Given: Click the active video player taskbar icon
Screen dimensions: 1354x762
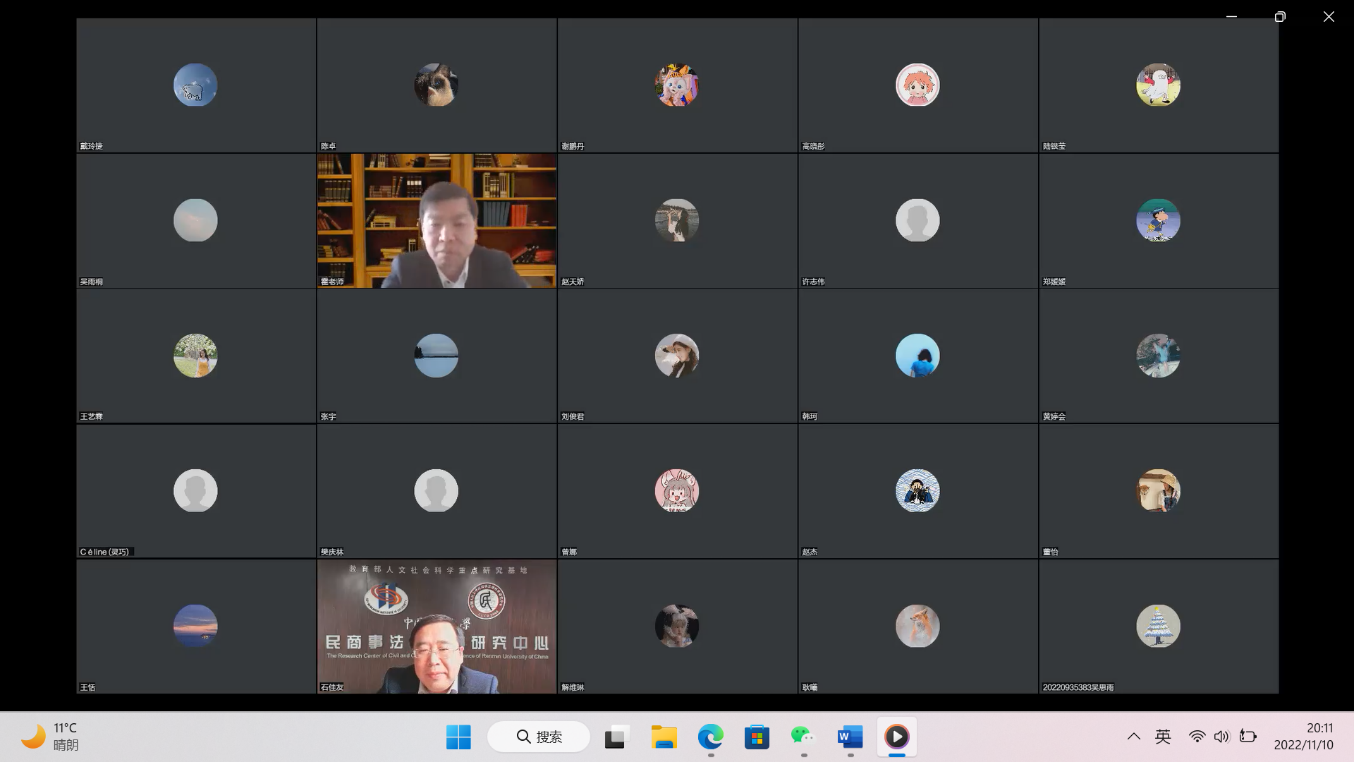Looking at the screenshot, I should [897, 737].
